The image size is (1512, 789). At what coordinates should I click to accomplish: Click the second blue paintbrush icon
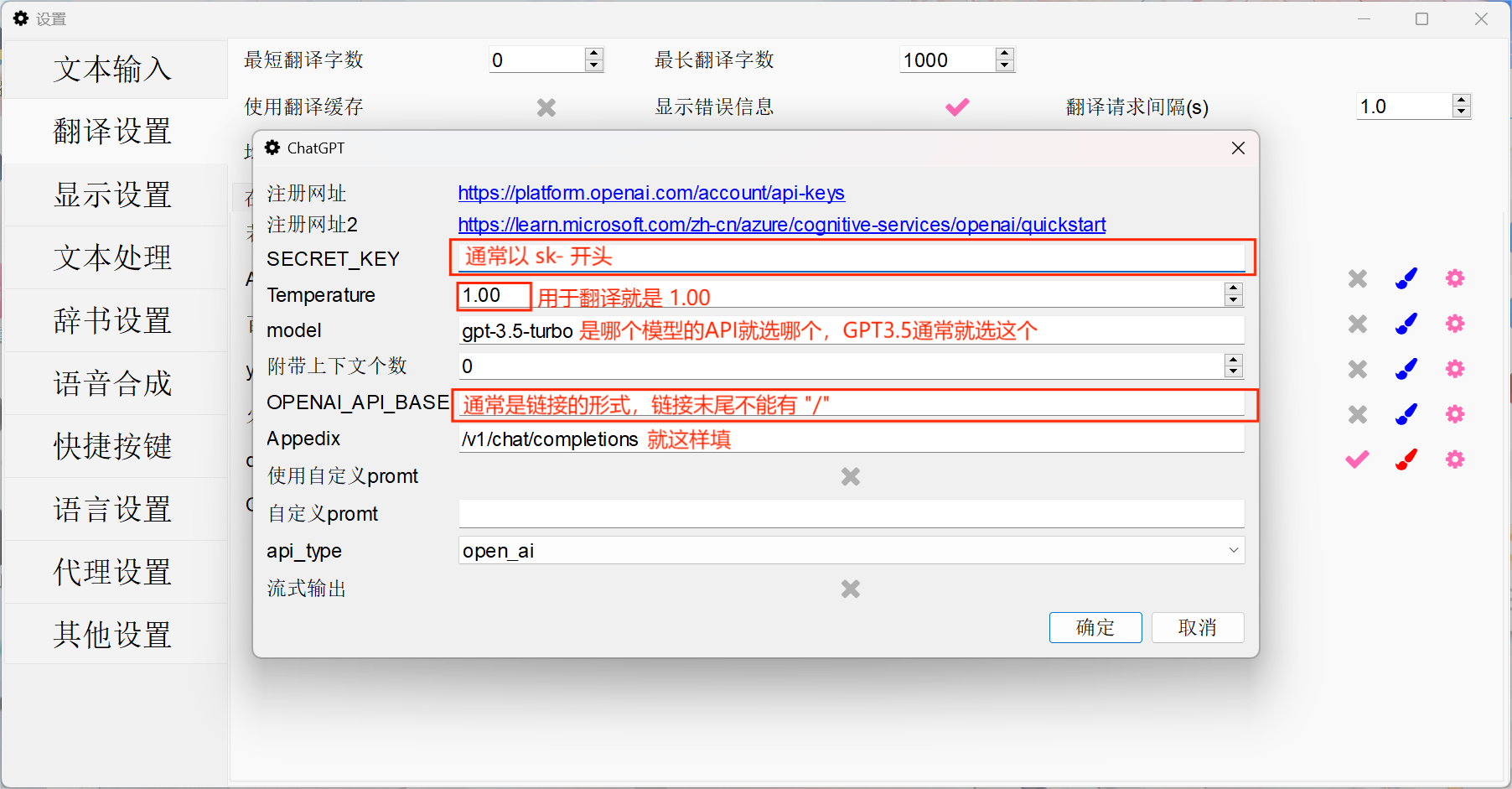(x=1406, y=324)
